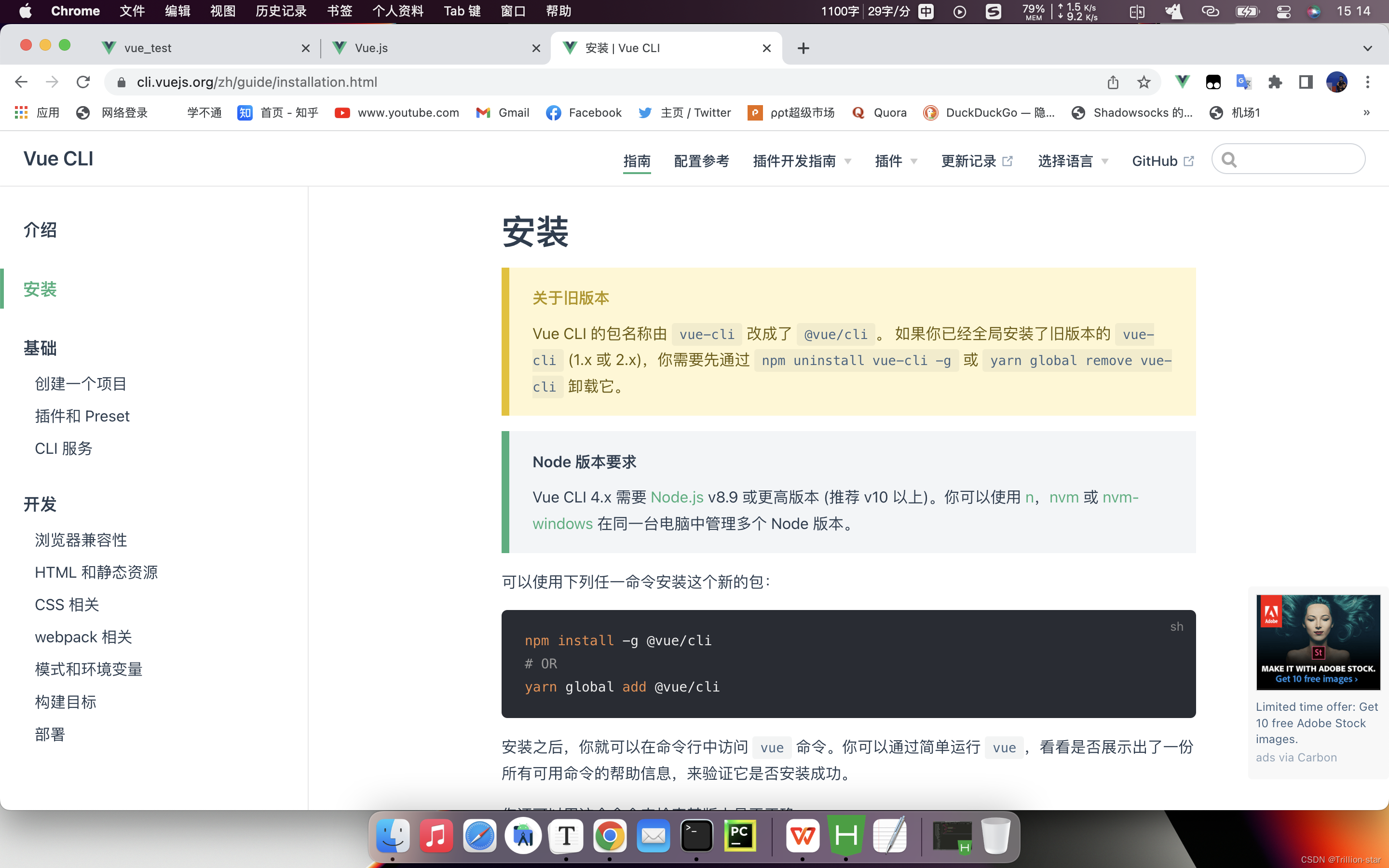1389x868 pixels.
Task: Bookmark this page with the star icon
Action: [x=1144, y=82]
